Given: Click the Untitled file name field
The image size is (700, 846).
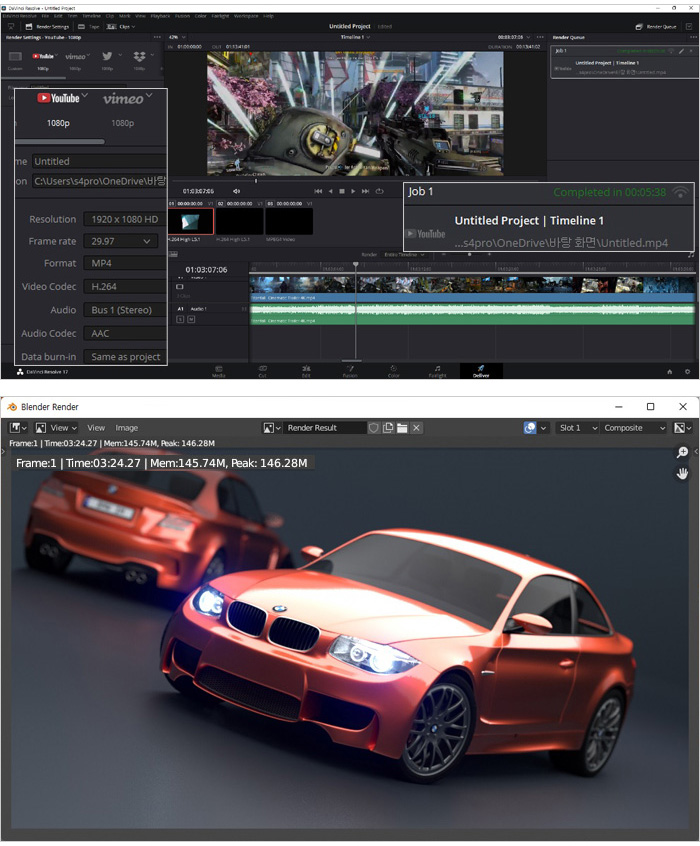Looking at the screenshot, I should point(98,161).
